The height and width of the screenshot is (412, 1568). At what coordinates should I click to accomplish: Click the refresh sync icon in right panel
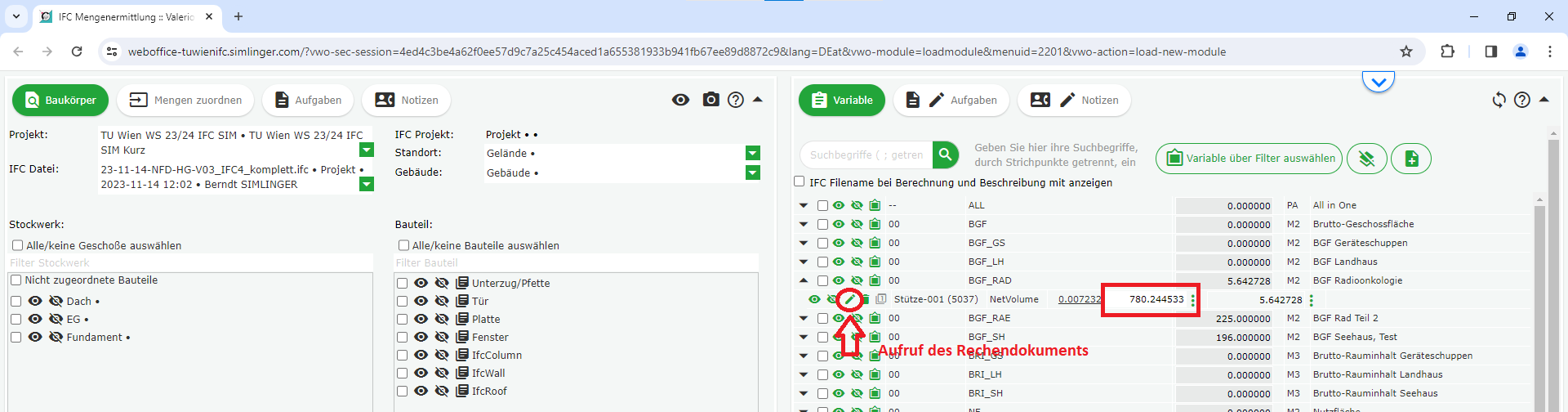[x=1499, y=100]
